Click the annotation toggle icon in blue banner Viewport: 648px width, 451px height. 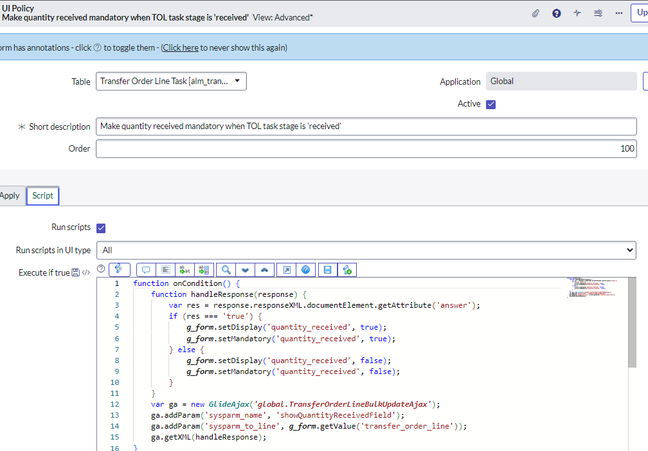[x=97, y=48]
